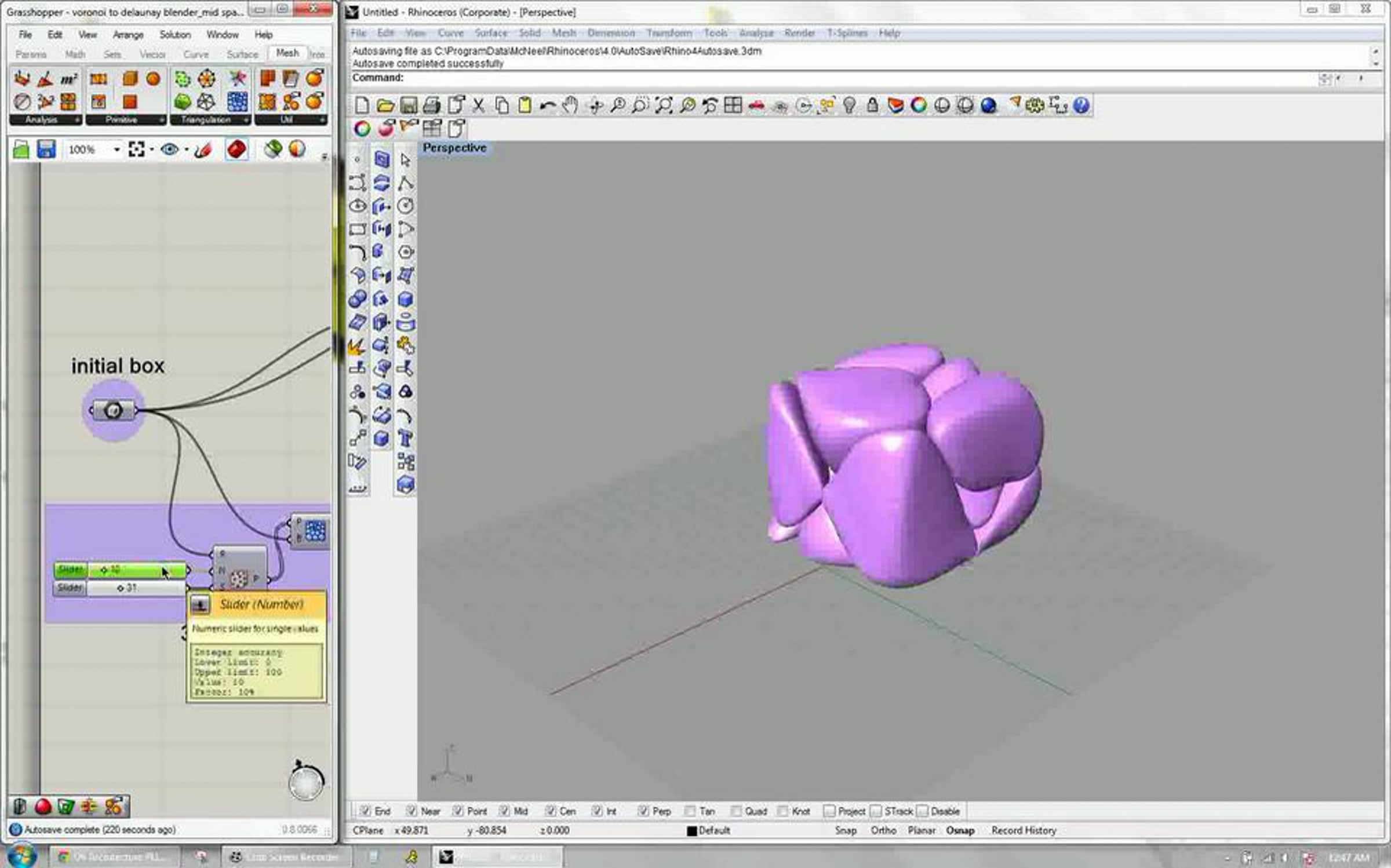The image size is (1391, 868).
Task: Enable the Tan osnap checkbox
Action: [690, 811]
